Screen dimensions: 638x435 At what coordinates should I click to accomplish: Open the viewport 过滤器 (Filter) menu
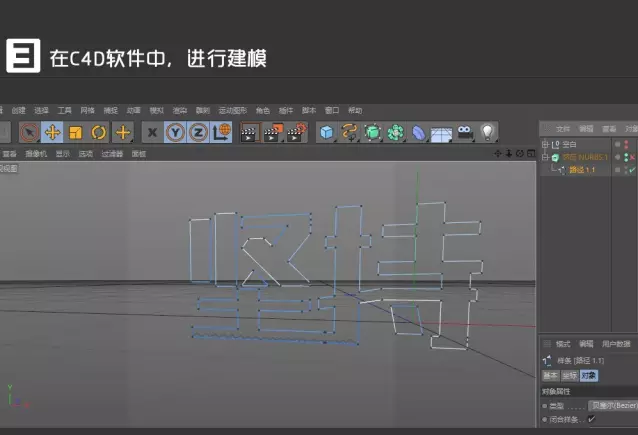[112, 154]
